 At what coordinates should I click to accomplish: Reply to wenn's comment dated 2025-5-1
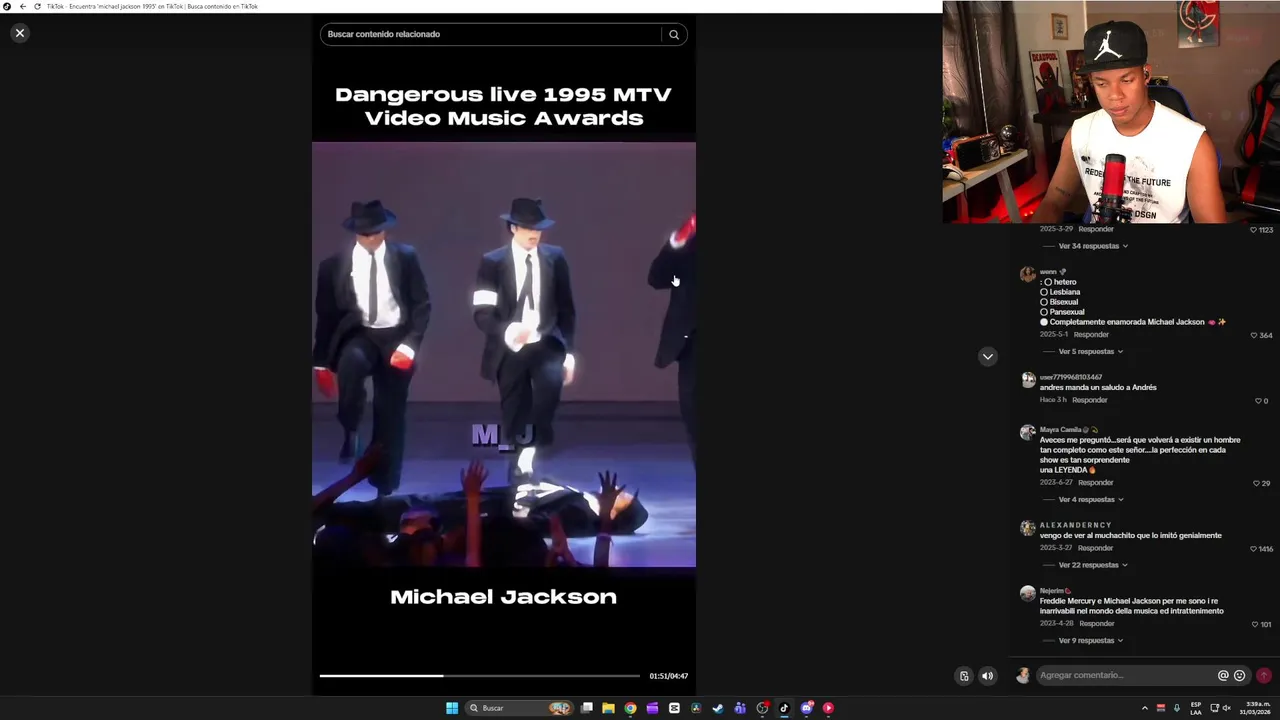1091,335
